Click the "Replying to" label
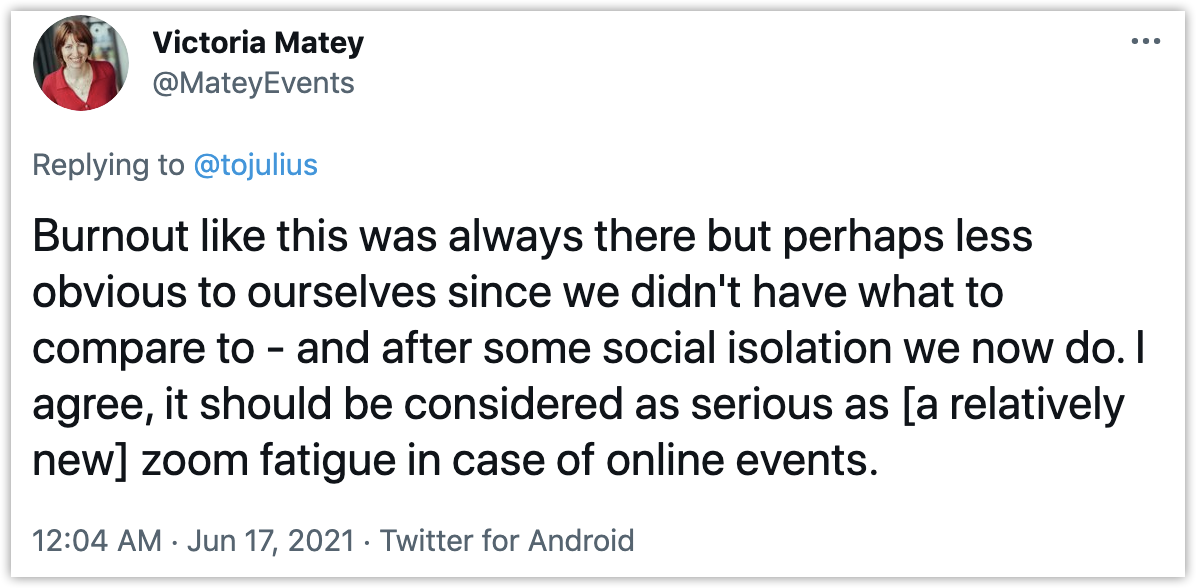Image resolution: width=1196 pixels, height=588 pixels. click(x=108, y=165)
